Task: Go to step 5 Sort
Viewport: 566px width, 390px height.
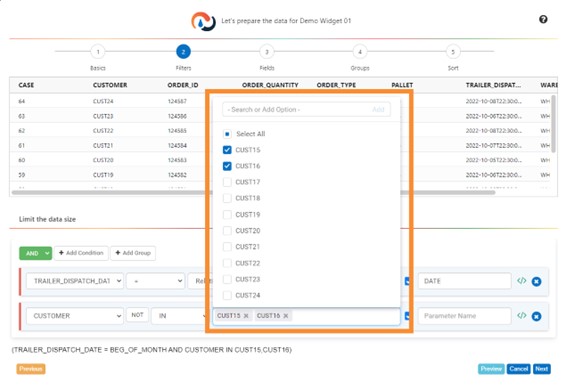Action: click(x=453, y=52)
